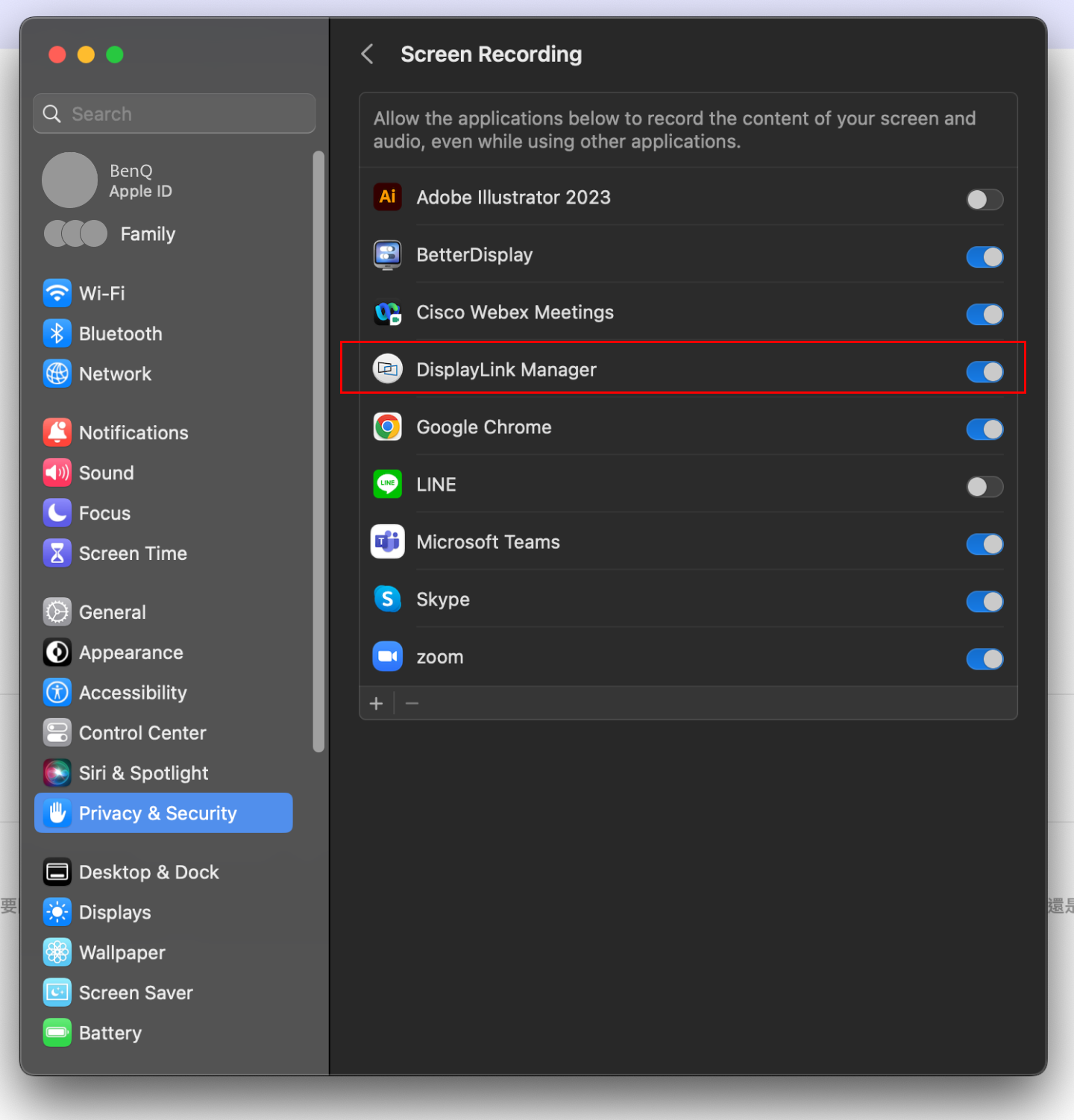This screenshot has height=1120, width=1074.
Task: Turn on the LINE screen recording switch
Action: point(984,487)
